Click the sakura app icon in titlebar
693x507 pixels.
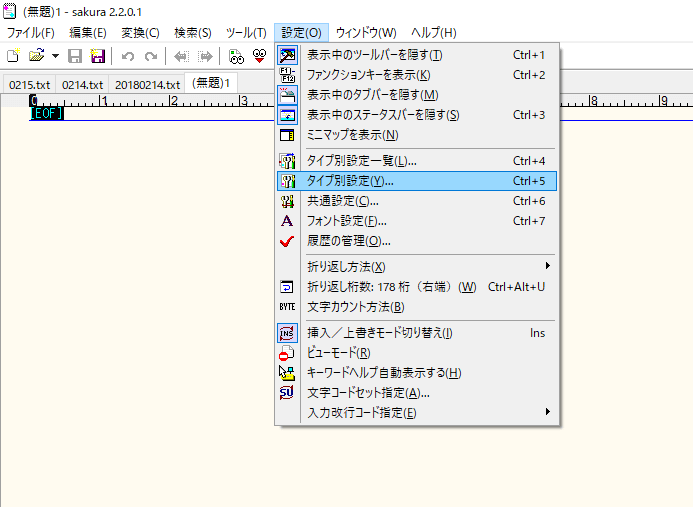tap(10, 11)
